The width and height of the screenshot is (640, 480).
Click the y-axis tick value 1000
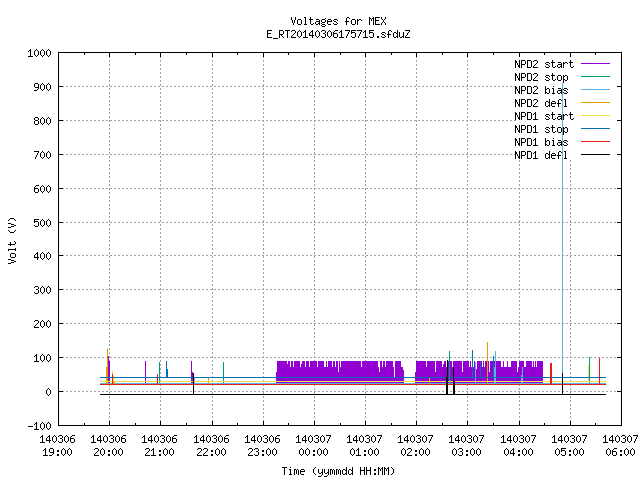pyautogui.click(x=39, y=53)
